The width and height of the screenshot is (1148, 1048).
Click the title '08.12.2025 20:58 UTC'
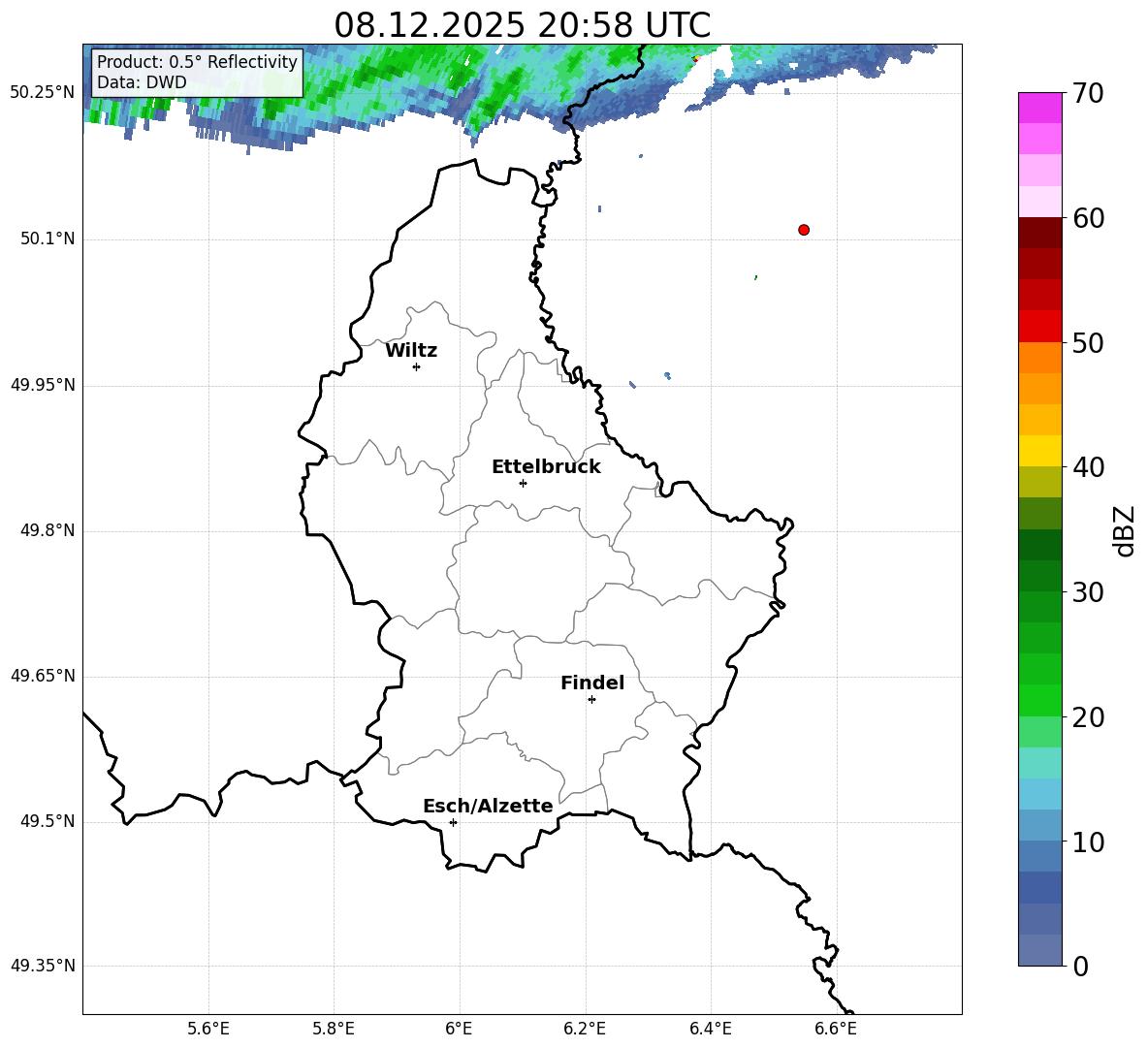point(523,25)
